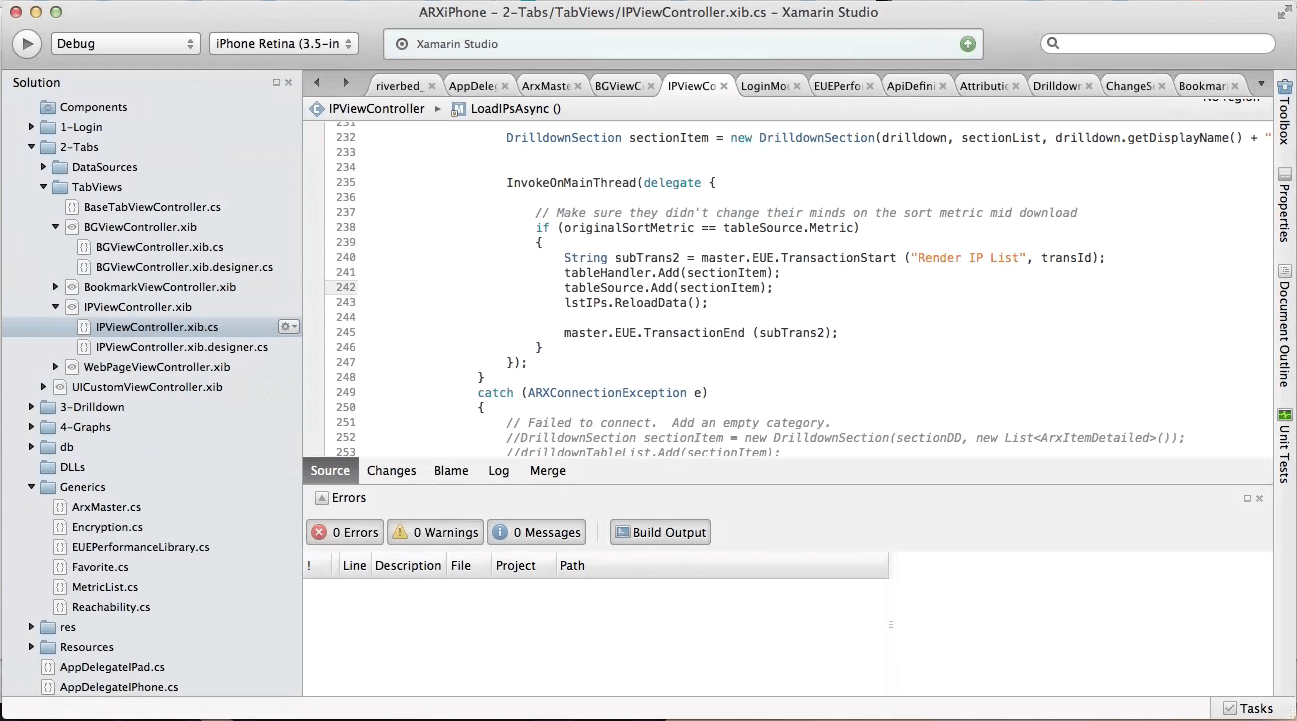
Task: Click the Components folder icon
Action: click(x=47, y=107)
